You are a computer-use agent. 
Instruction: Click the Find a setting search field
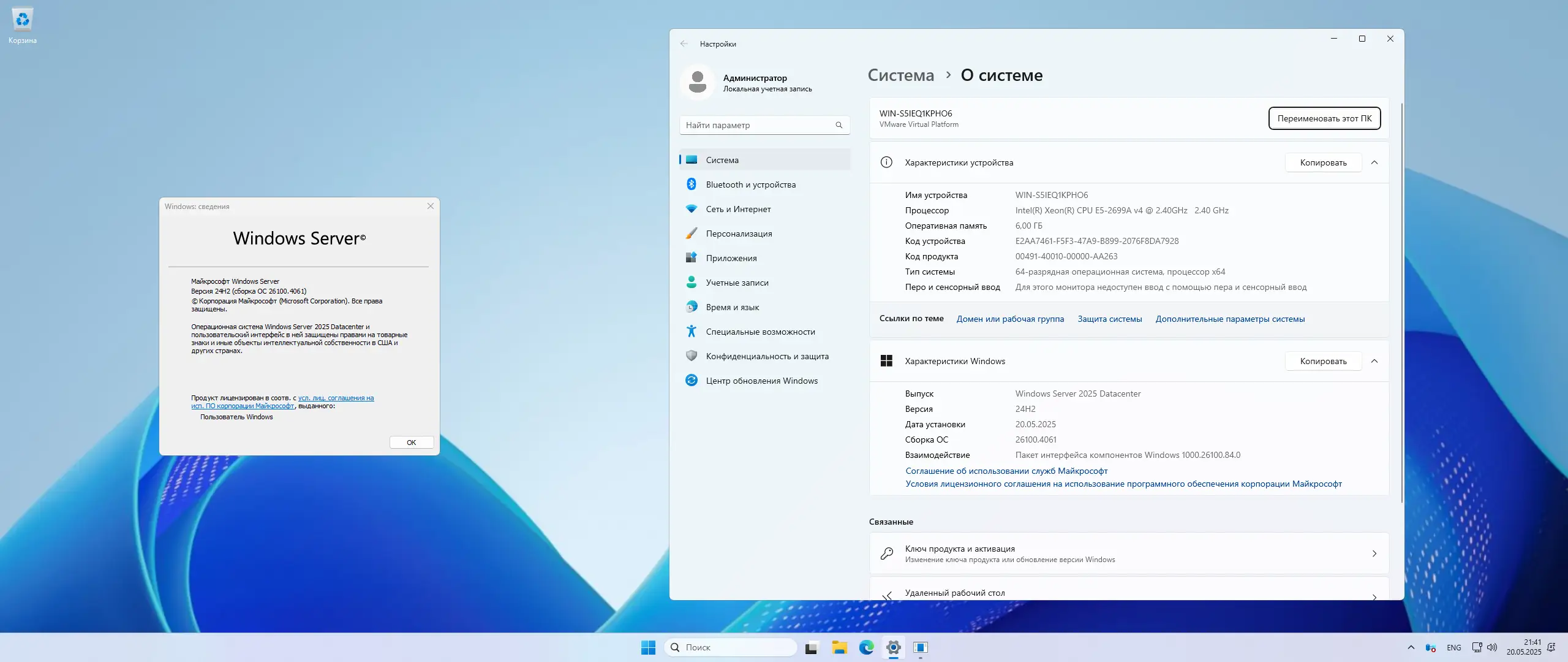coord(758,125)
